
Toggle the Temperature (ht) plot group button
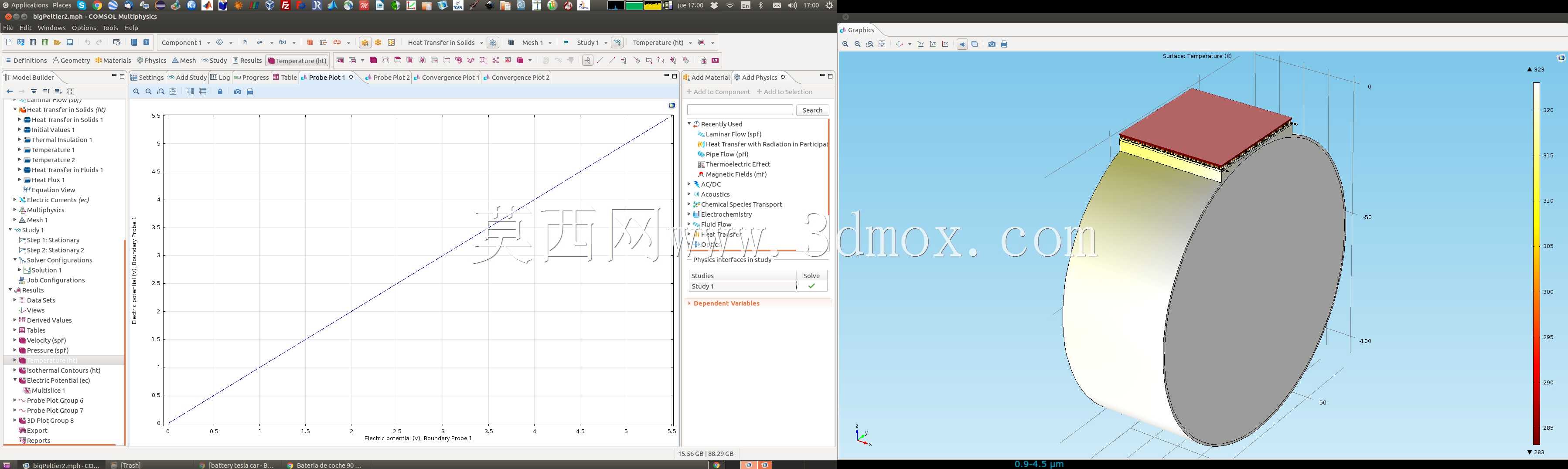[x=297, y=61]
